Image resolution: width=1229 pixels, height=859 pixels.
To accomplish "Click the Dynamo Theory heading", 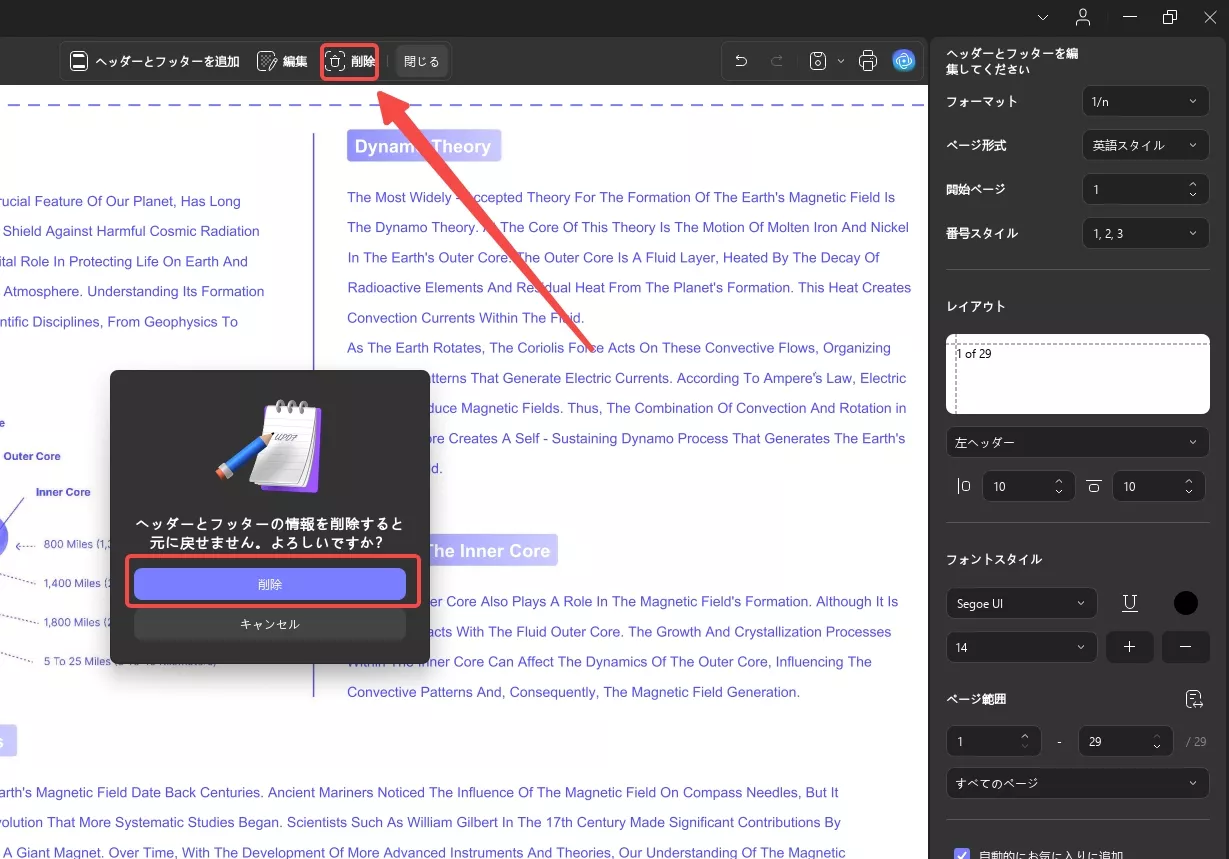I will (424, 146).
